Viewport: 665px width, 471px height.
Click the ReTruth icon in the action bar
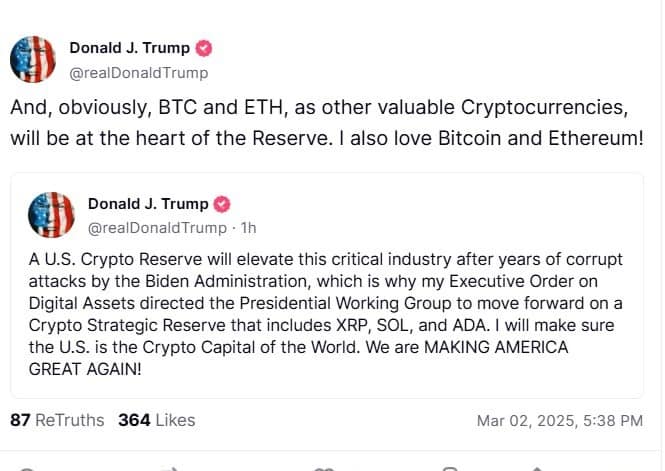pos(169,467)
